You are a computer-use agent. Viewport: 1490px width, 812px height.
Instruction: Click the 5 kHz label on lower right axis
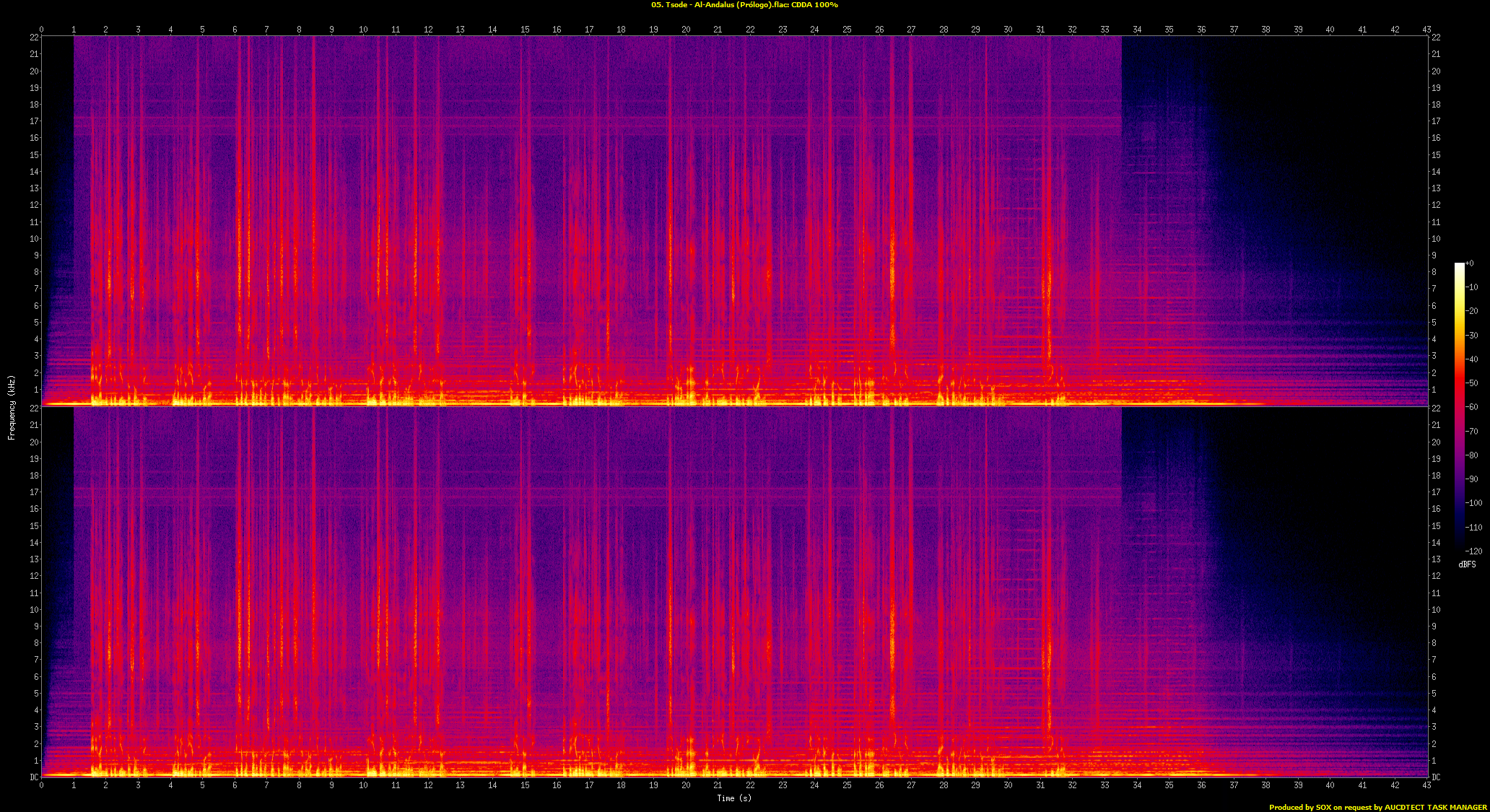[1434, 694]
